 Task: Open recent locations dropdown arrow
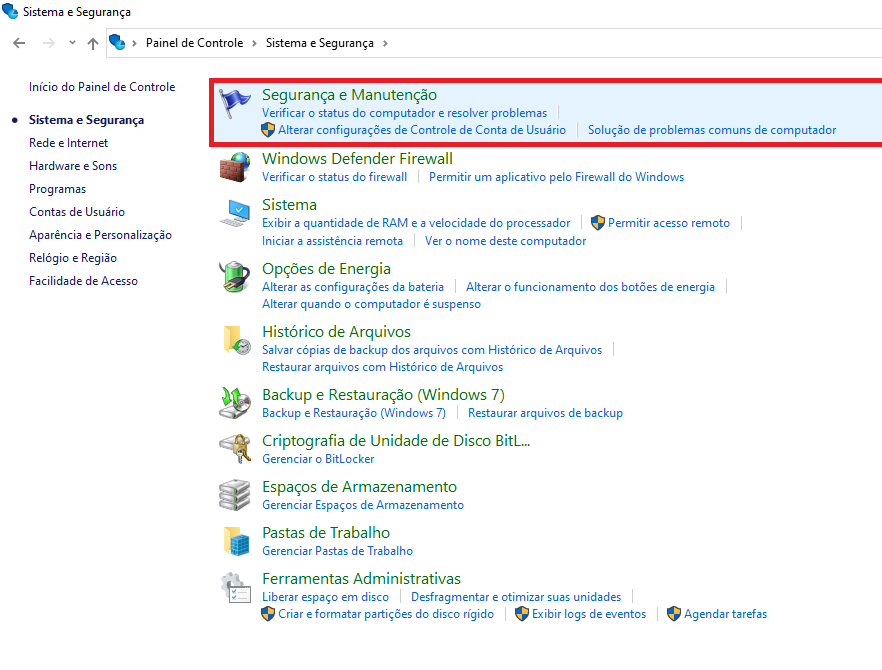72,43
